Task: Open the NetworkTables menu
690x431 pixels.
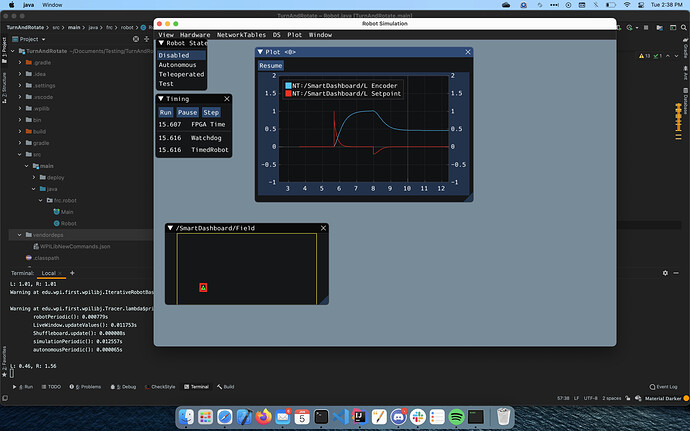Action: tap(241, 35)
